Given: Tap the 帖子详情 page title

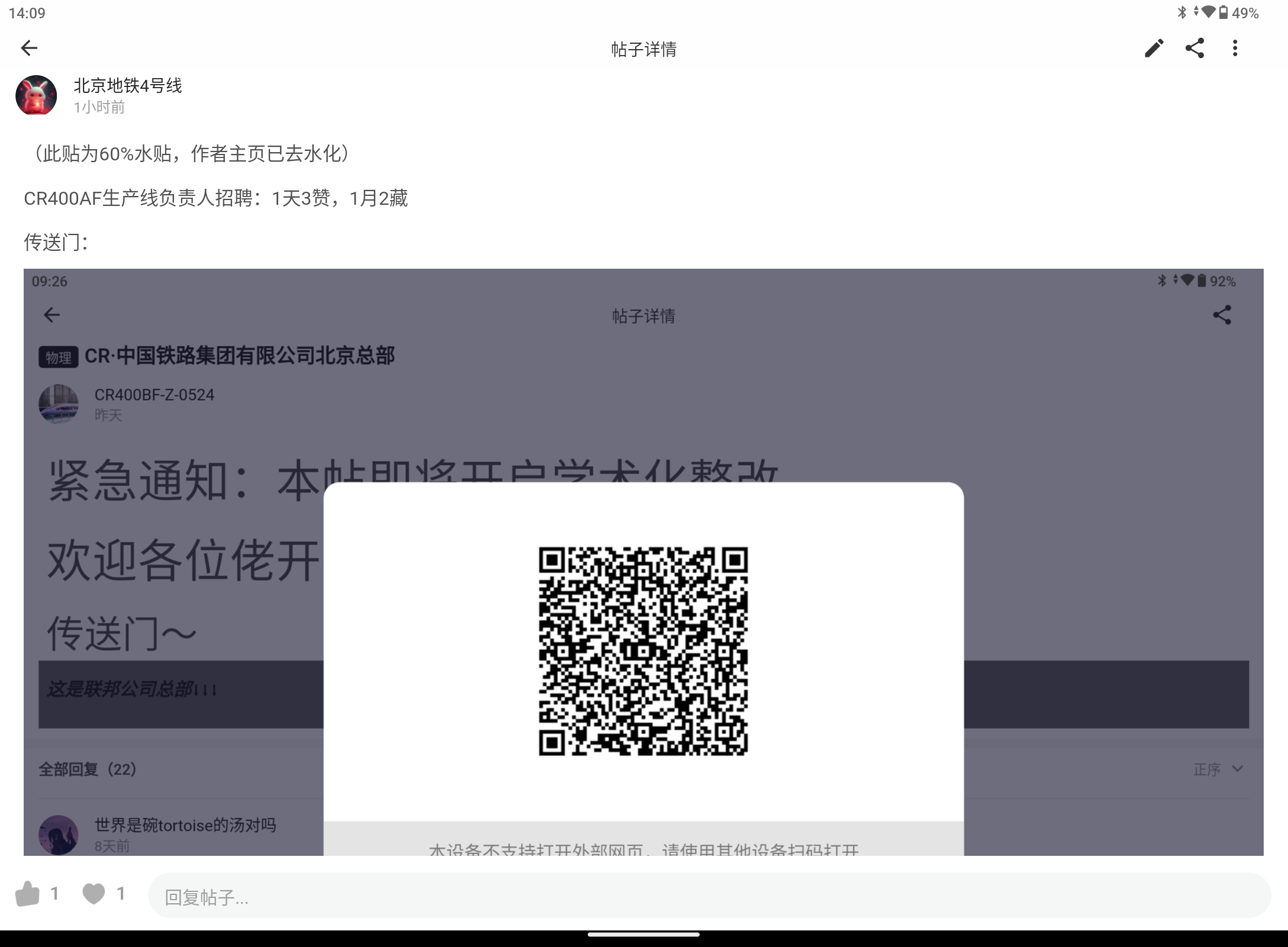Looking at the screenshot, I should point(644,49).
